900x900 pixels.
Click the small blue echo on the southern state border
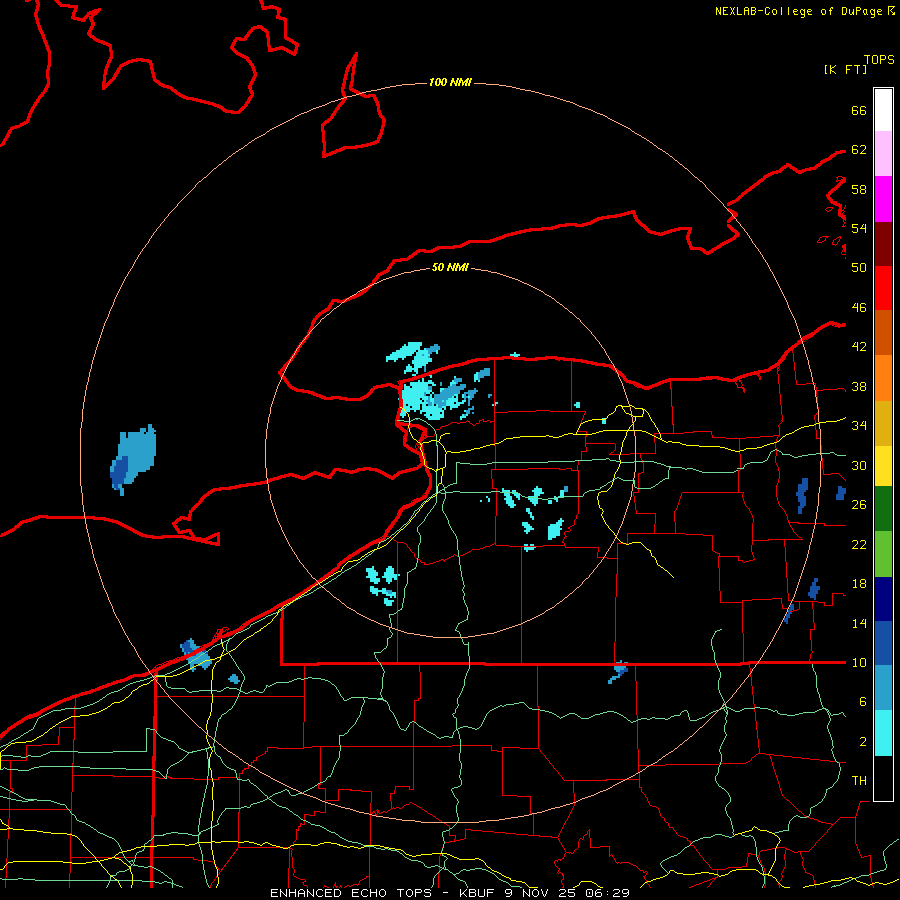(618, 672)
